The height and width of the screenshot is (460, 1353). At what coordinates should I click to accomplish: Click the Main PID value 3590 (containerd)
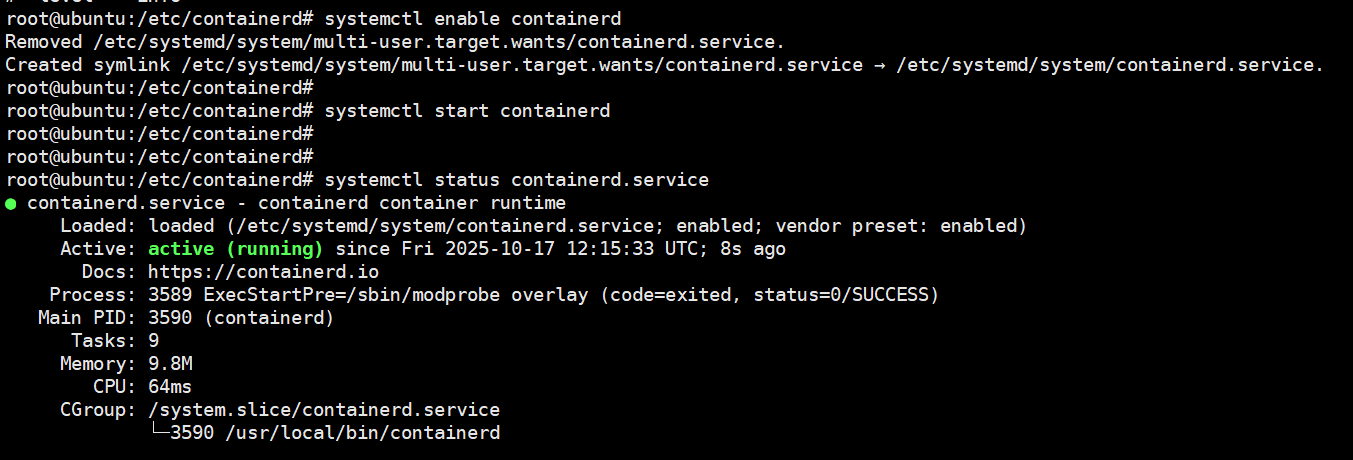click(240, 318)
